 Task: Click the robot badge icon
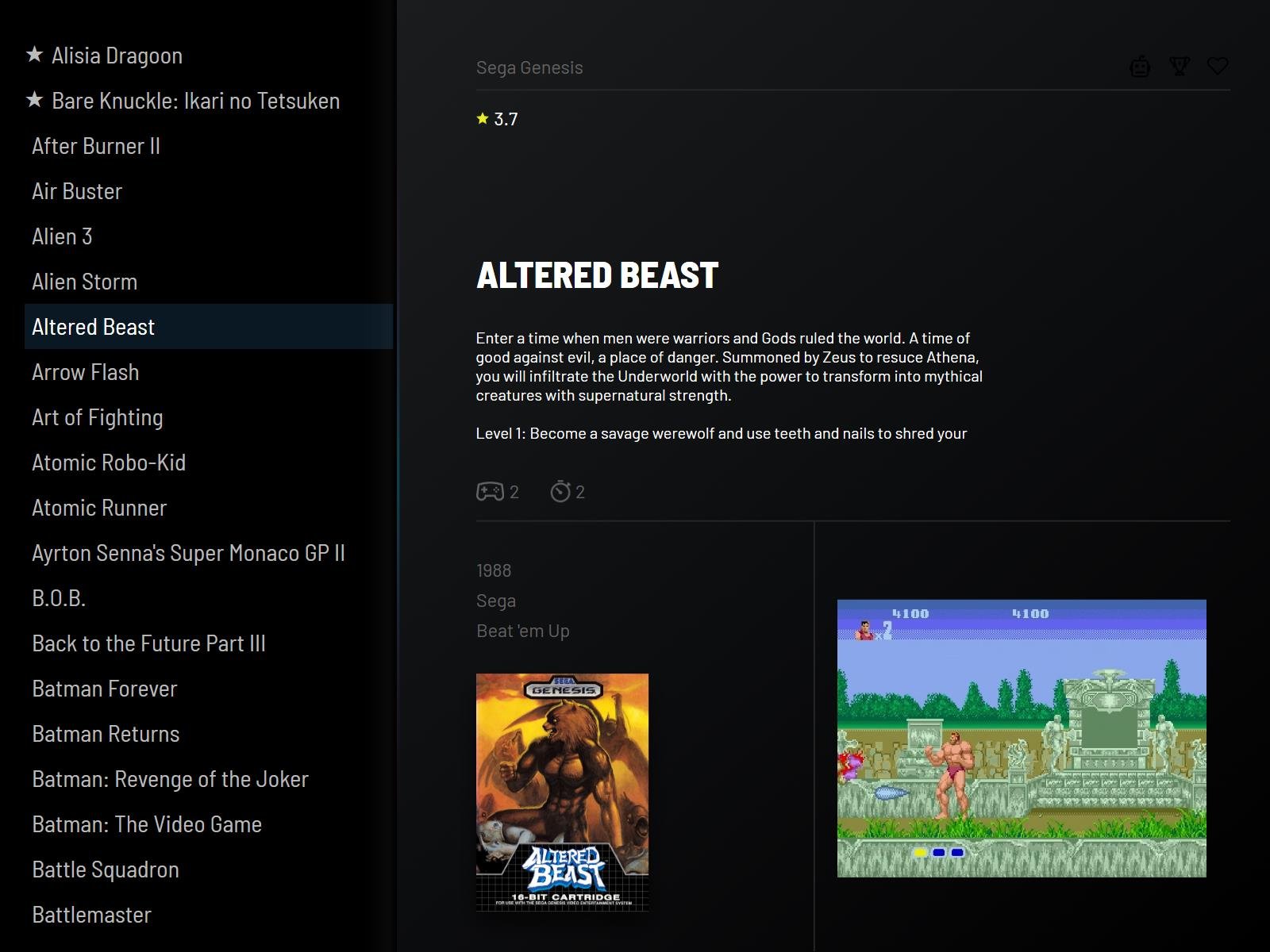click(x=1140, y=67)
